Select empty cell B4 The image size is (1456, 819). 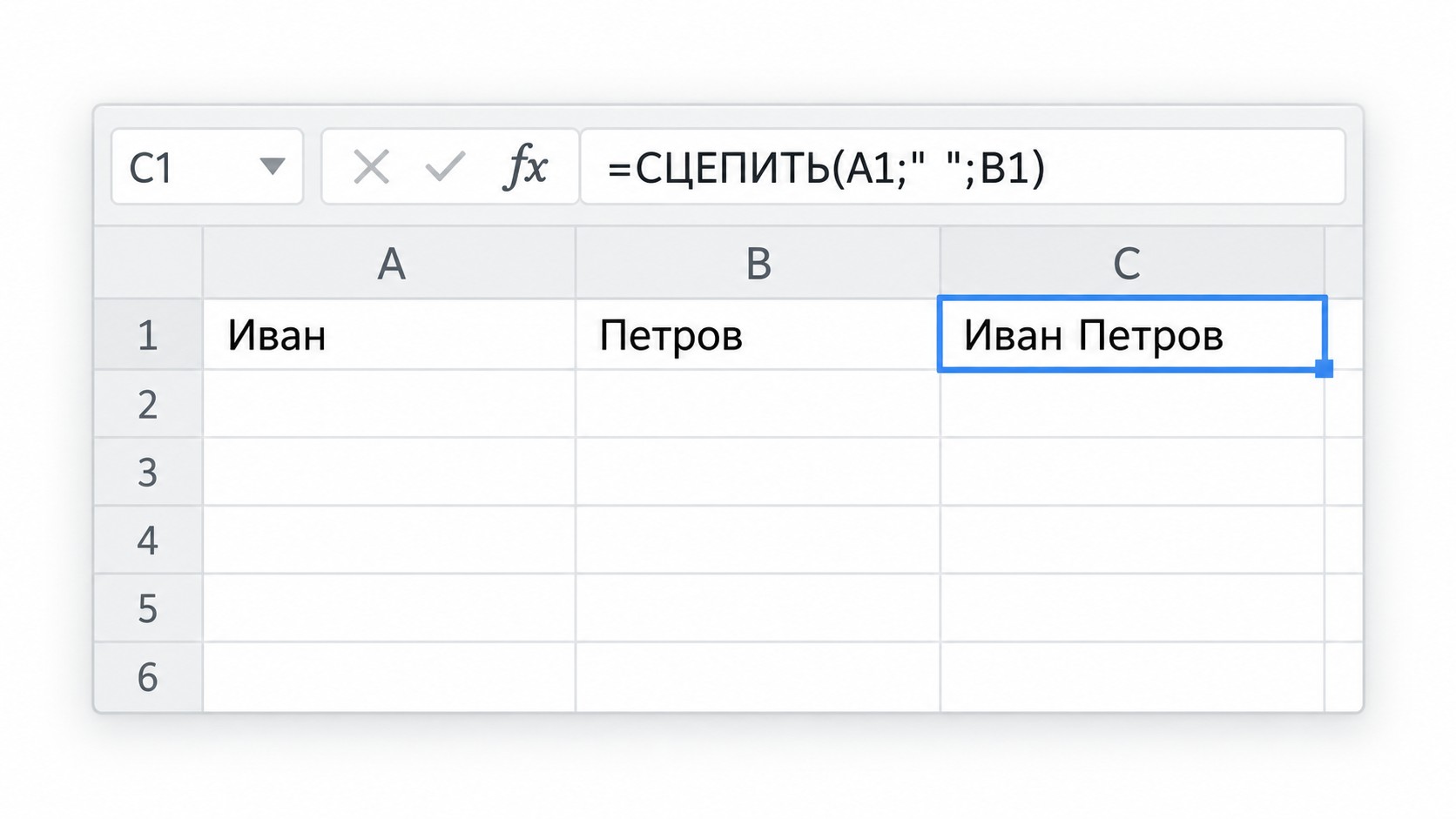point(758,540)
